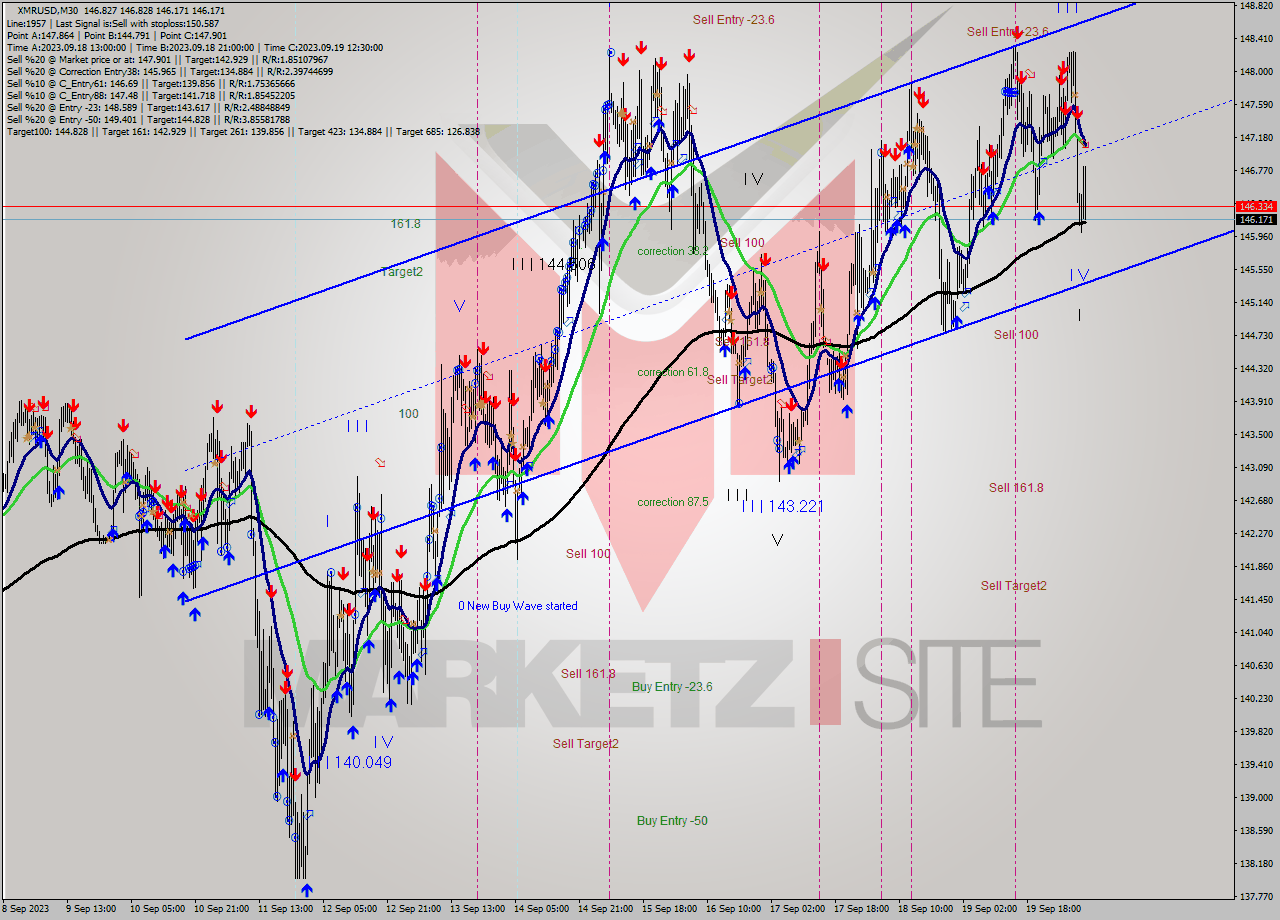Click the 144.320 price axis value
The image size is (1280, 920).
point(1256,369)
